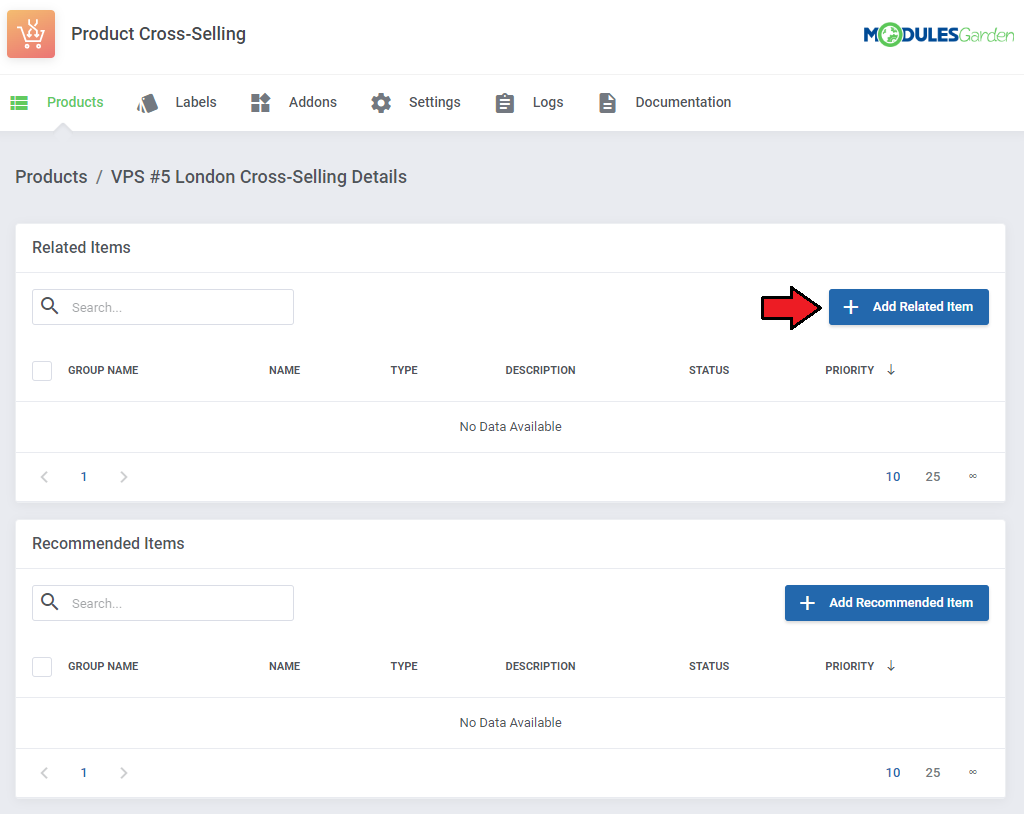1024x814 pixels.
Task: Select page 1 in Related Items pagination
Action: tap(84, 477)
